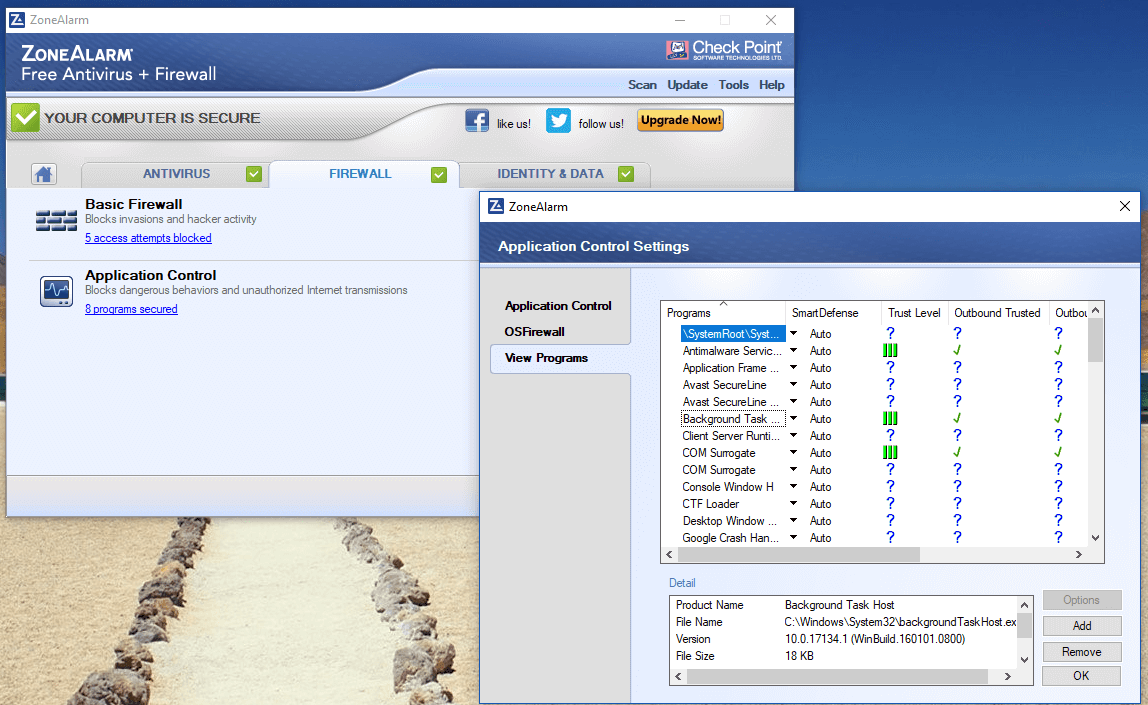Image resolution: width=1148 pixels, height=705 pixels.
Task: Click the ZoneAlarm icon in main title bar
Action: pos(17,20)
